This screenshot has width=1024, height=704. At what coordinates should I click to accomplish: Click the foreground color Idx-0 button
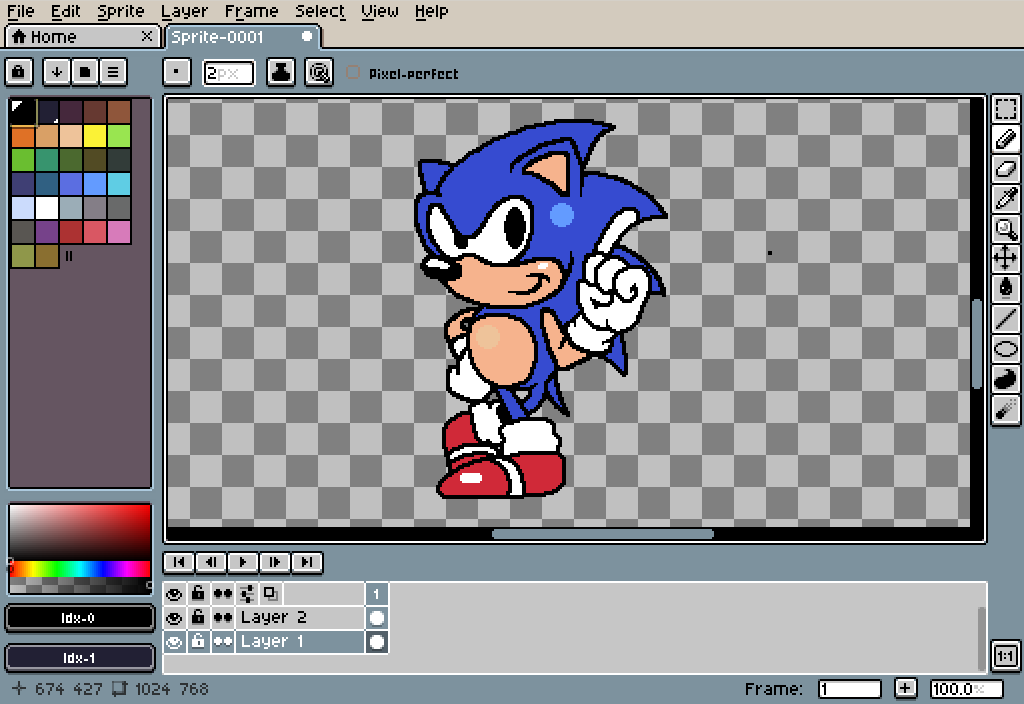[79, 618]
